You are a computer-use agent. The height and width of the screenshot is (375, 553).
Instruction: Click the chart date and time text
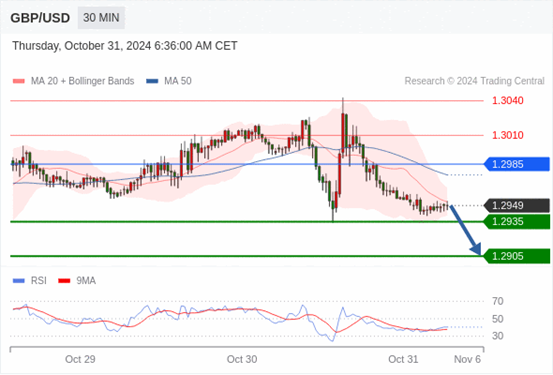[125, 46]
